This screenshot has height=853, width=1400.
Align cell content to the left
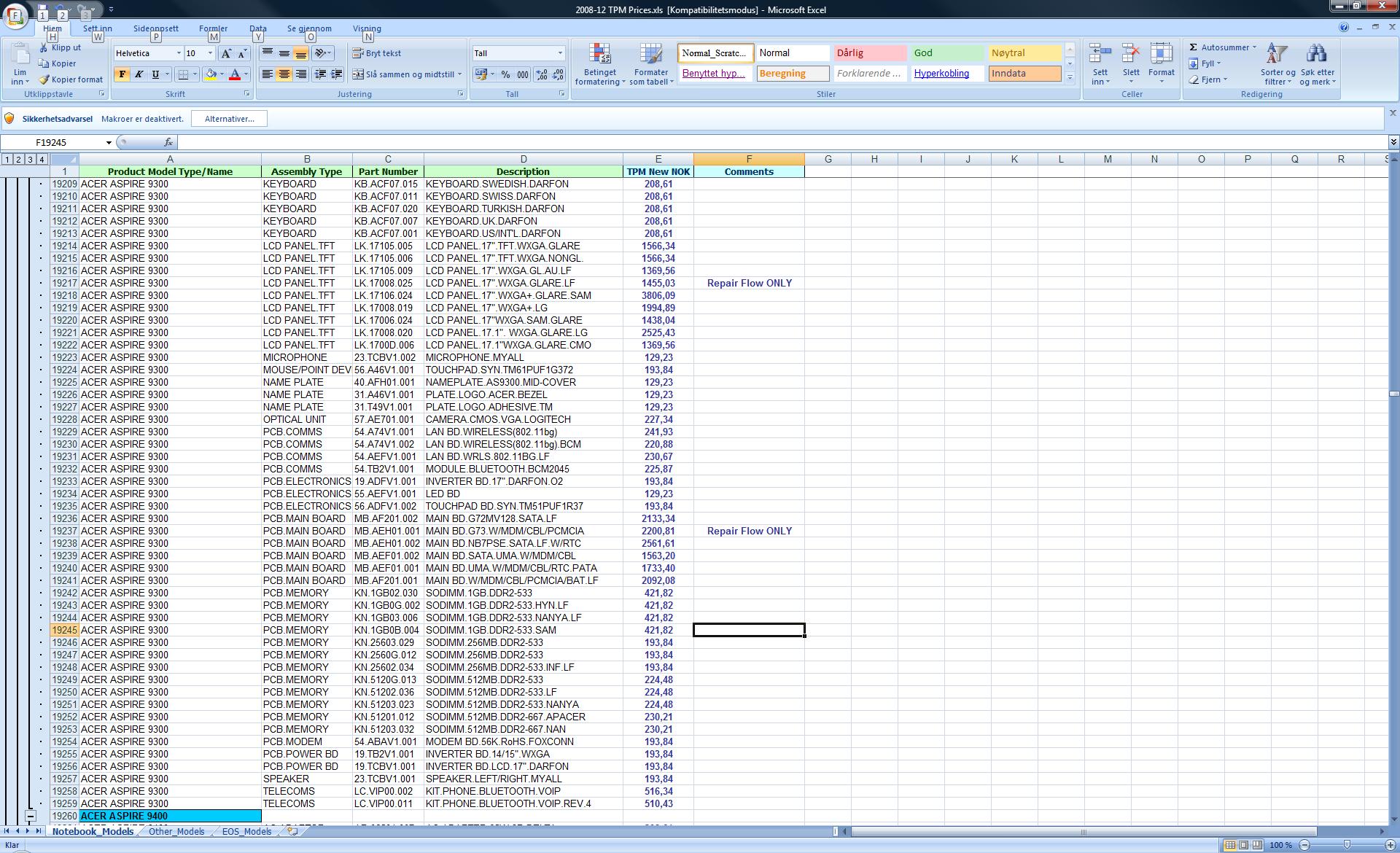click(268, 74)
